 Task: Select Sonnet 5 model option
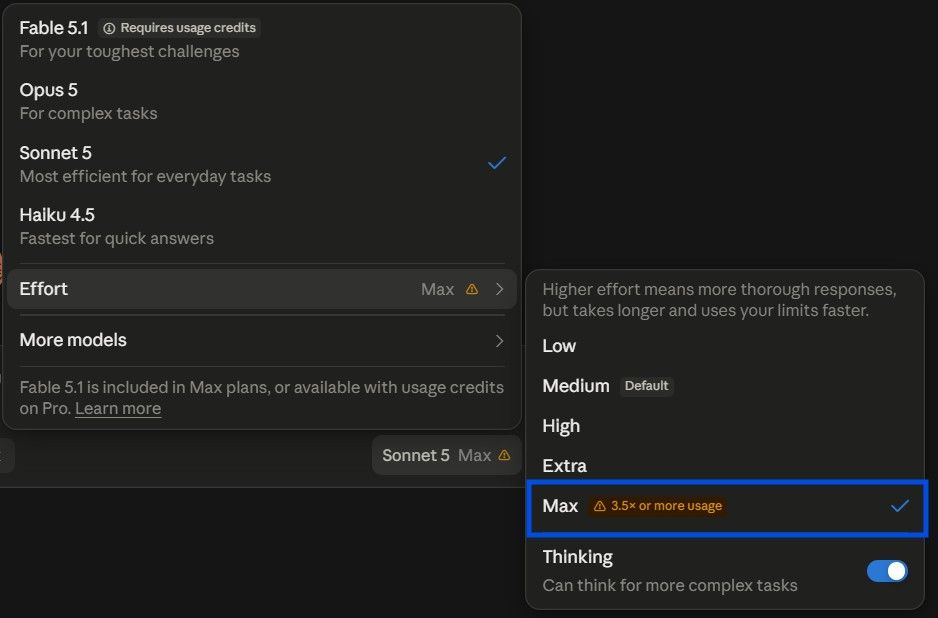[x=261, y=164]
